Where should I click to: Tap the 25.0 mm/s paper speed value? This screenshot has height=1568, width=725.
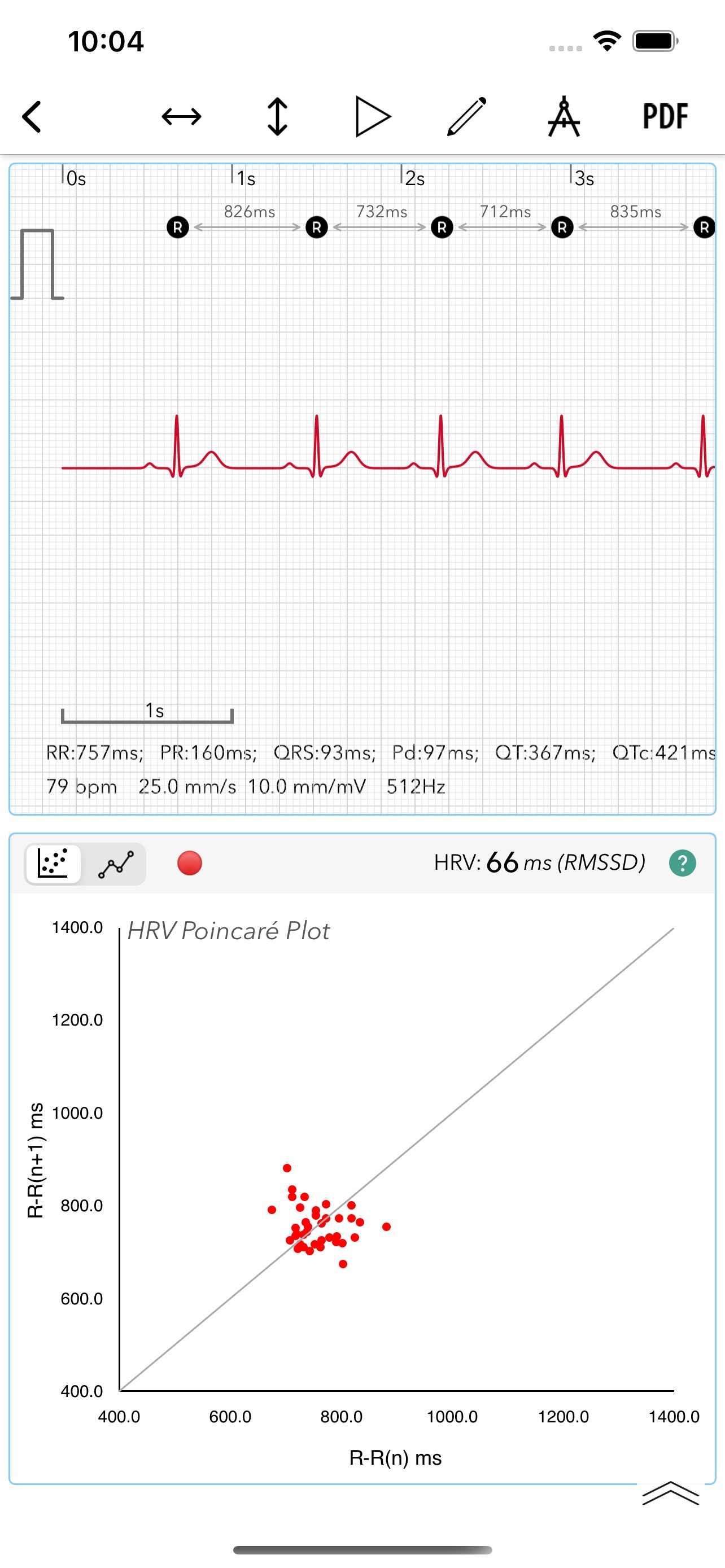point(187,786)
